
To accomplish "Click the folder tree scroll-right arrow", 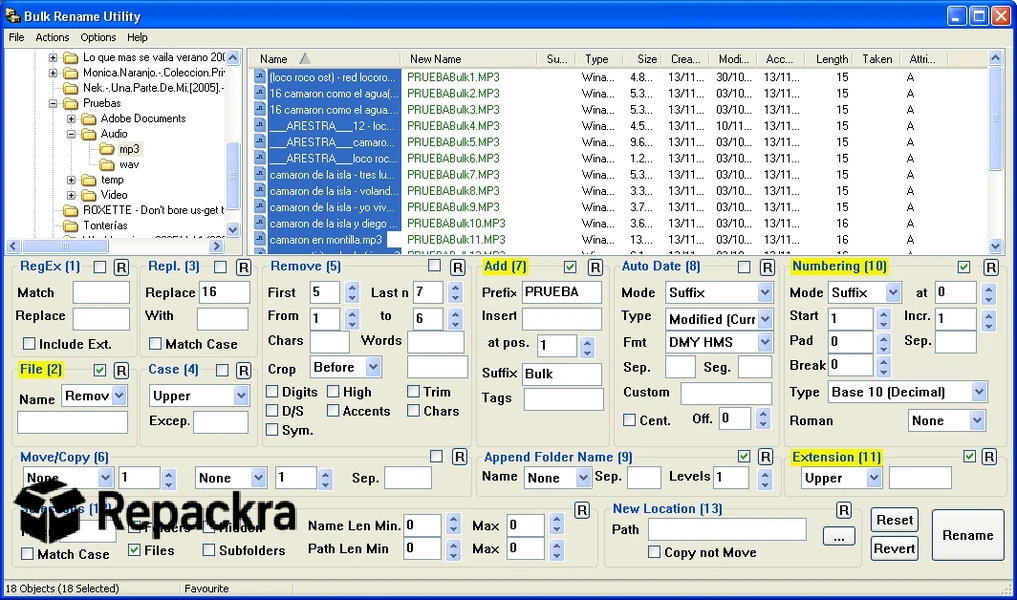I will click(217, 246).
